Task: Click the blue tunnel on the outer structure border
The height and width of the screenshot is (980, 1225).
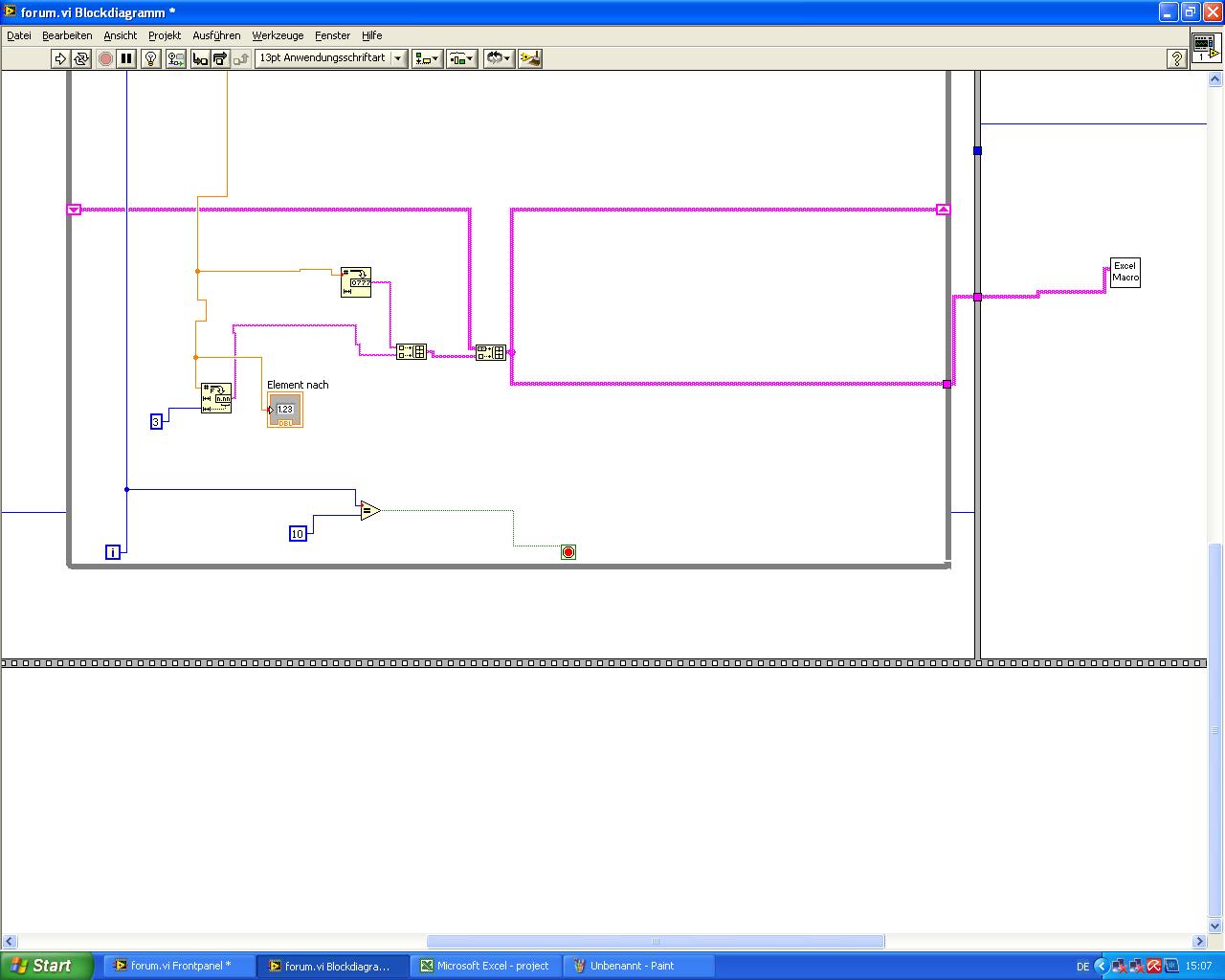Action: tap(977, 150)
